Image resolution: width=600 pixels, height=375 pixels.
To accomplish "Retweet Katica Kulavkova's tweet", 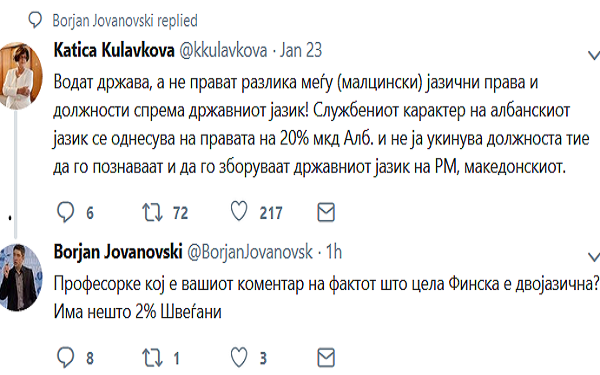I will (x=153, y=212).
